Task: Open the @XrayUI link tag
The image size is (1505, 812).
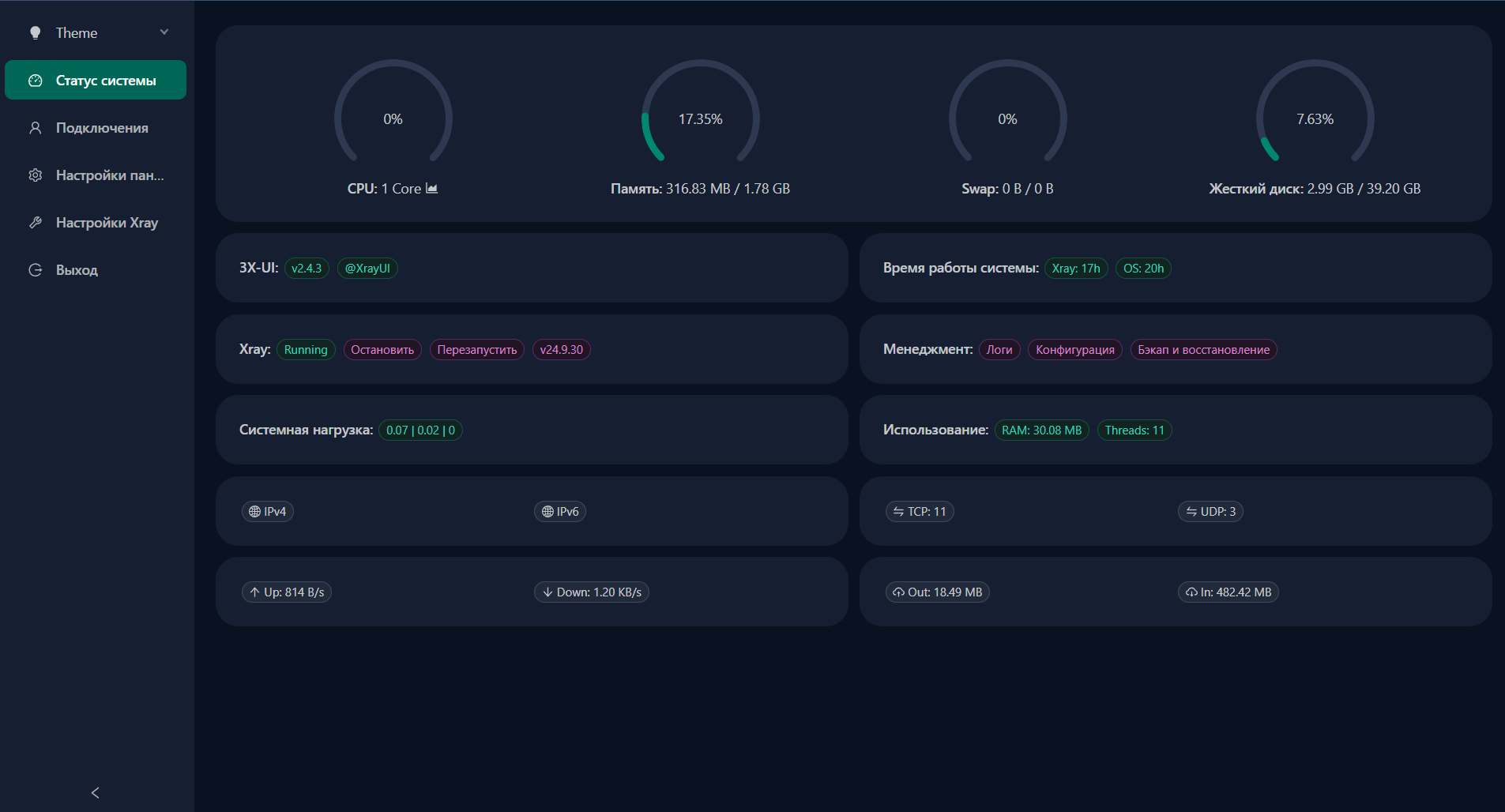Action: (x=367, y=268)
